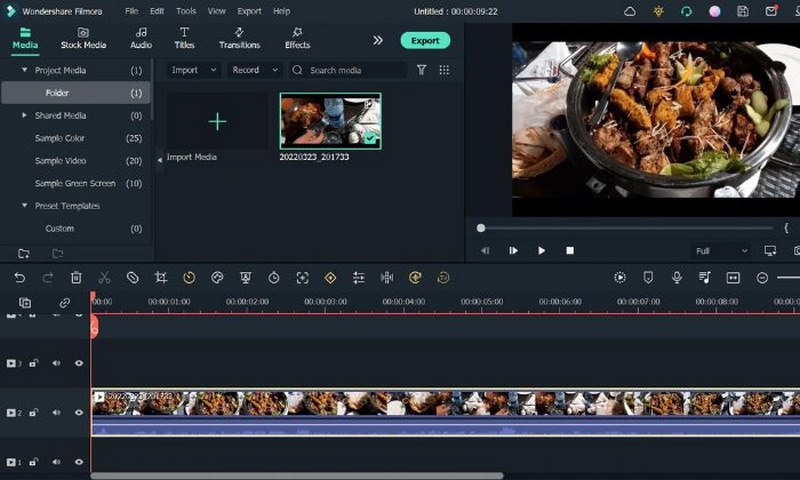Screen dimensions: 800x480
Task: Collapse the Preset Templates tree
Action: 24,206
